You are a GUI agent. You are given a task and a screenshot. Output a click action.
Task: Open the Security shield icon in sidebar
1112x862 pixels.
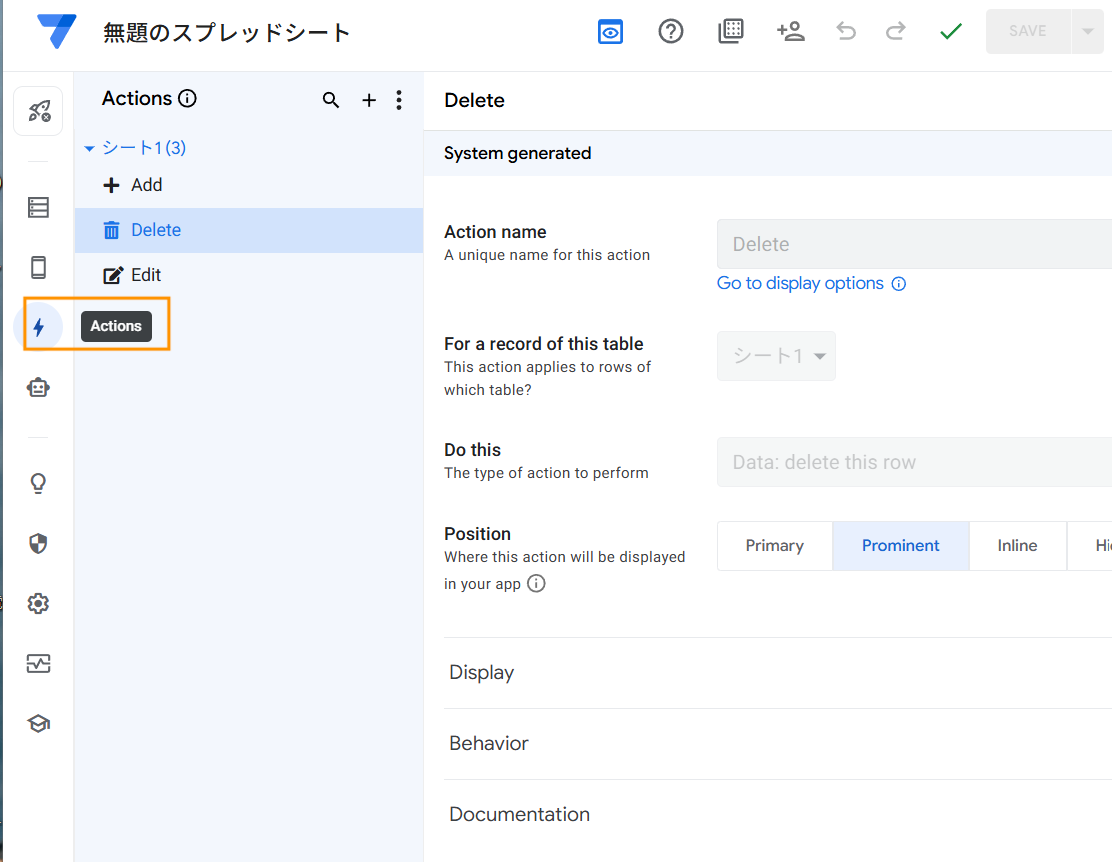coord(38,544)
